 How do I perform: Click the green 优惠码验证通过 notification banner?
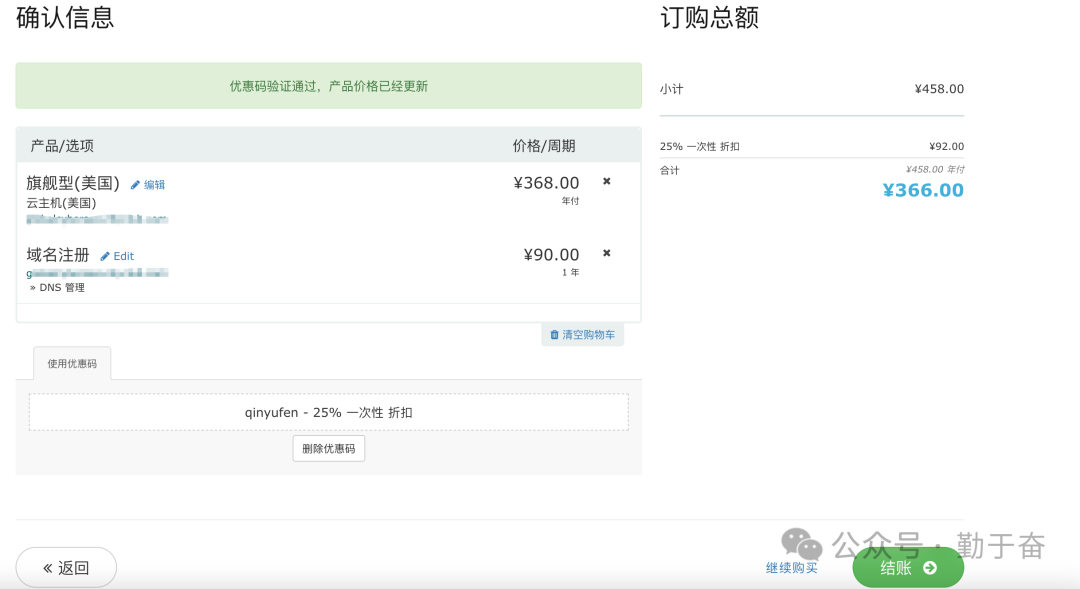pos(328,86)
